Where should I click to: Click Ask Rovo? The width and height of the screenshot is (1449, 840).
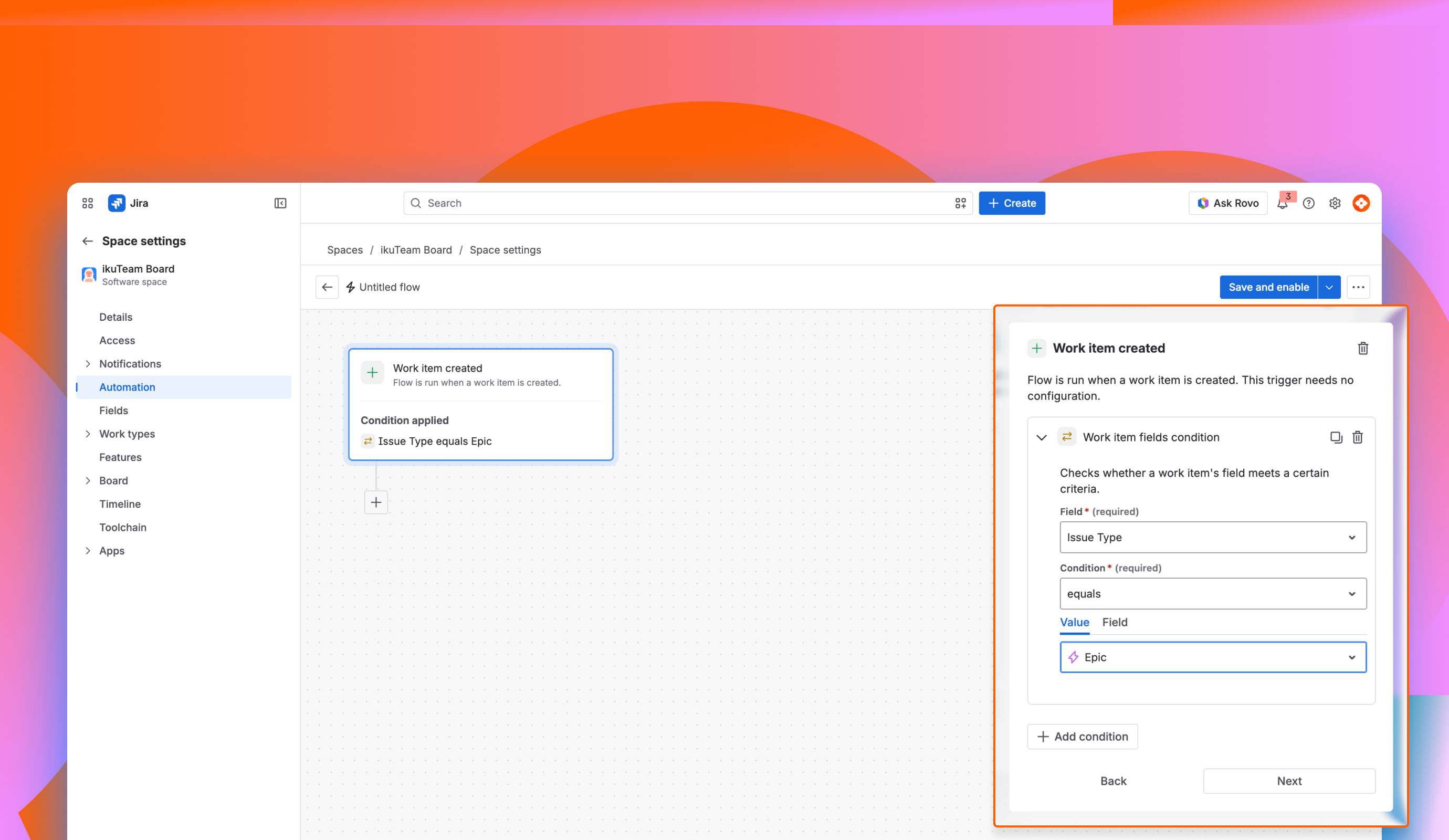tap(1227, 203)
